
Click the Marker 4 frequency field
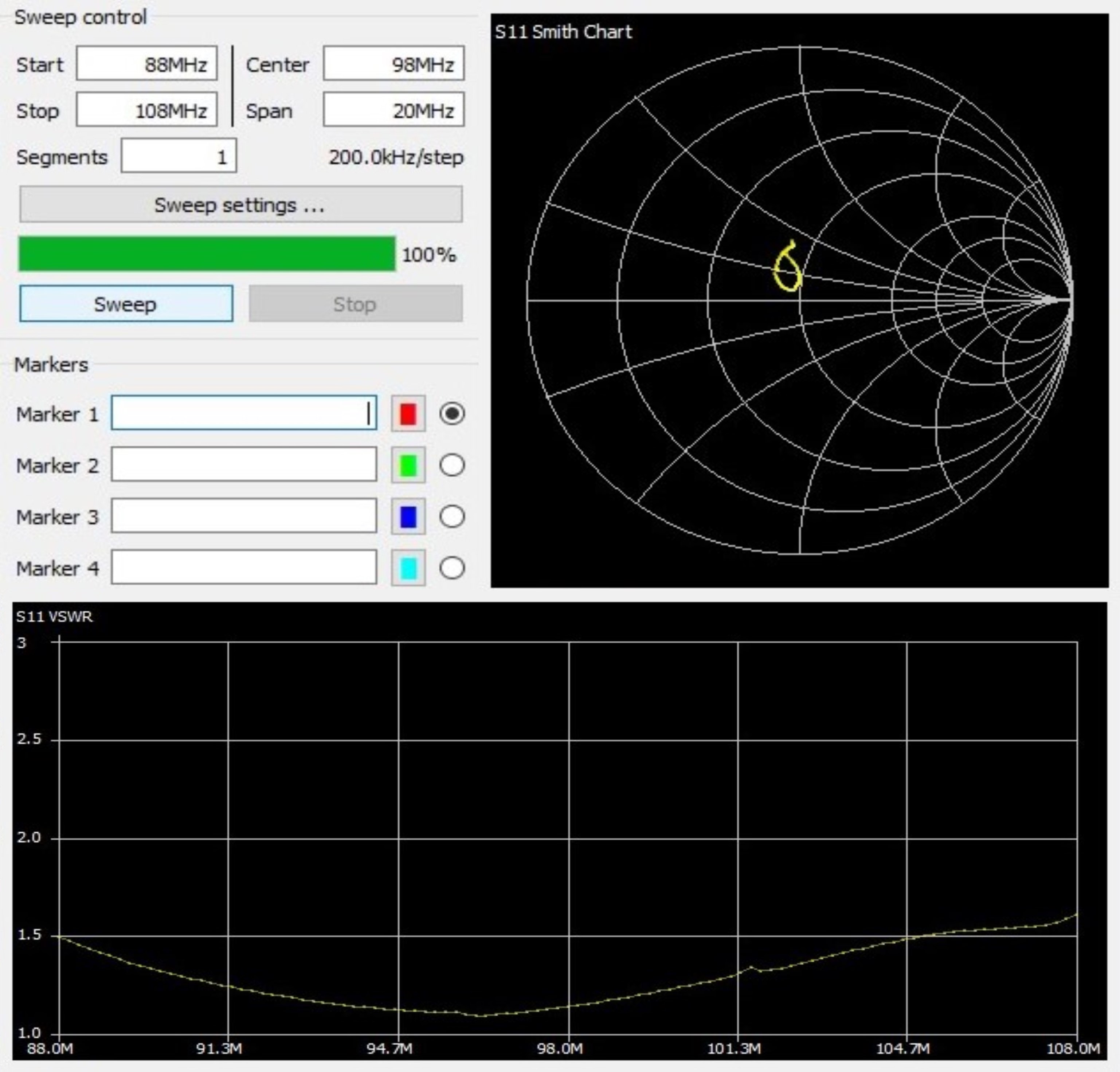point(244,567)
